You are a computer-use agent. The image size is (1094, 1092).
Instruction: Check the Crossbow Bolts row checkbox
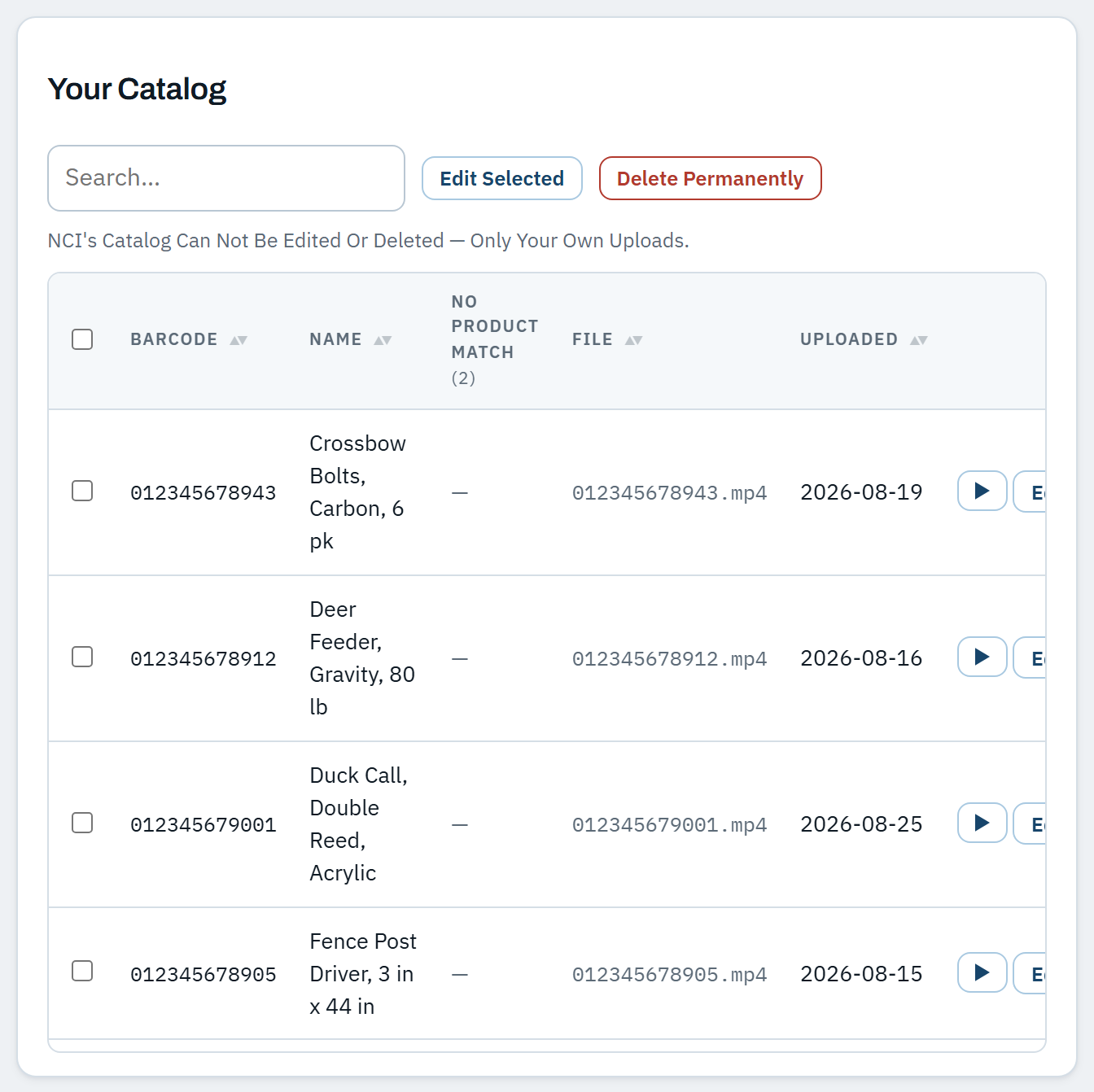[x=82, y=491]
